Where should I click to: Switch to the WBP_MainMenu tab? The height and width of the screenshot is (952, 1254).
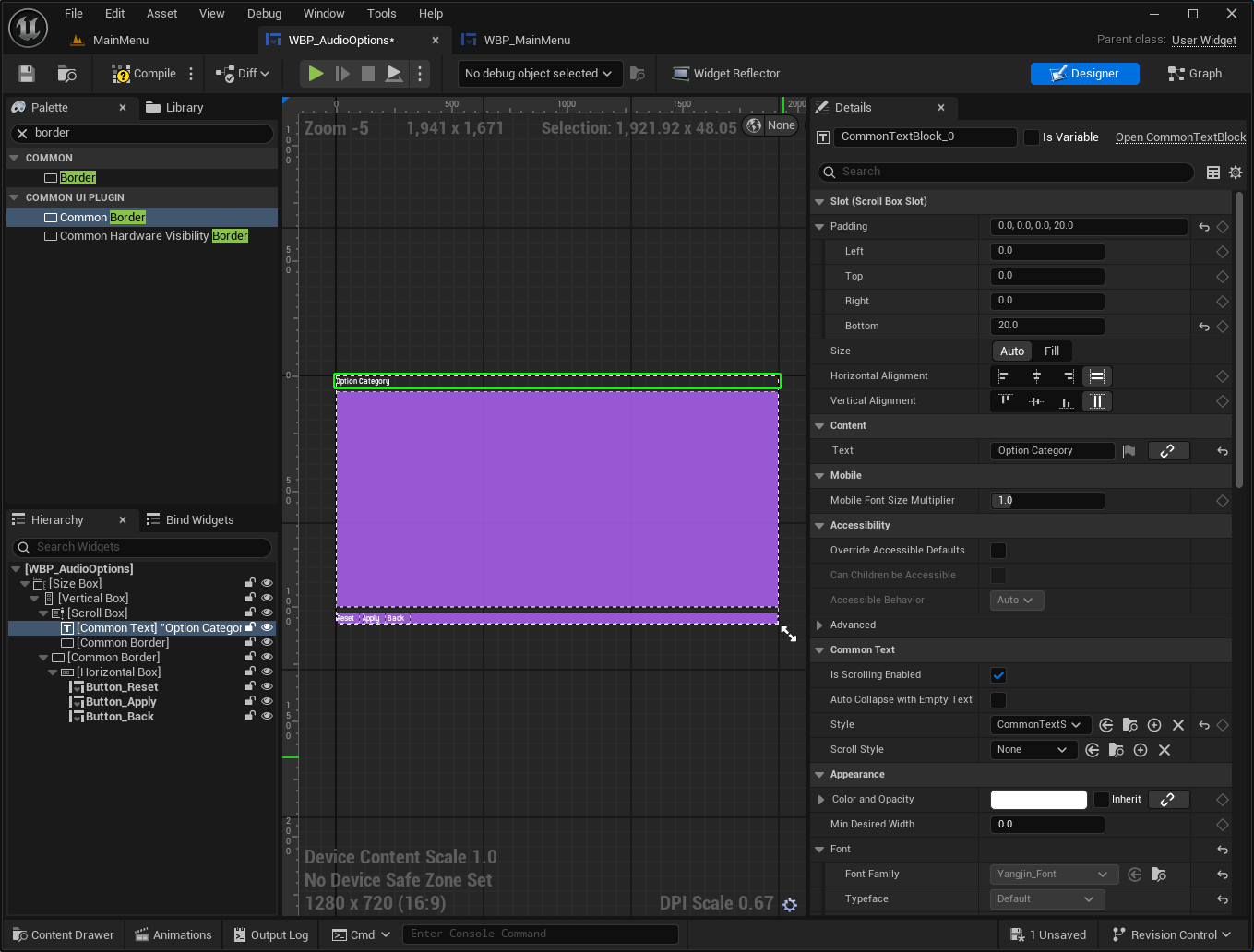coord(526,41)
